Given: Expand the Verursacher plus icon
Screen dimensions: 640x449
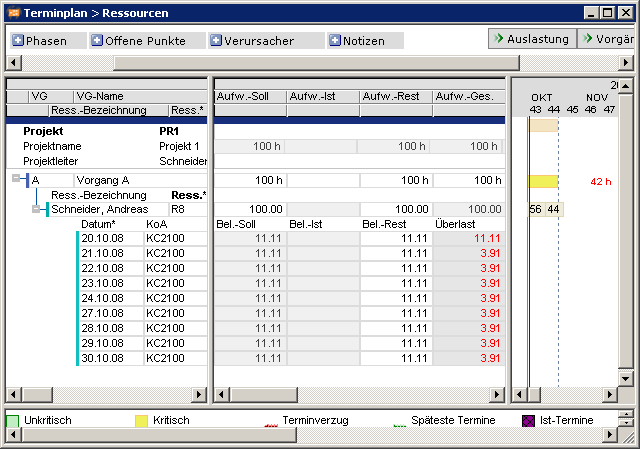Looking at the screenshot, I should coord(216,40).
